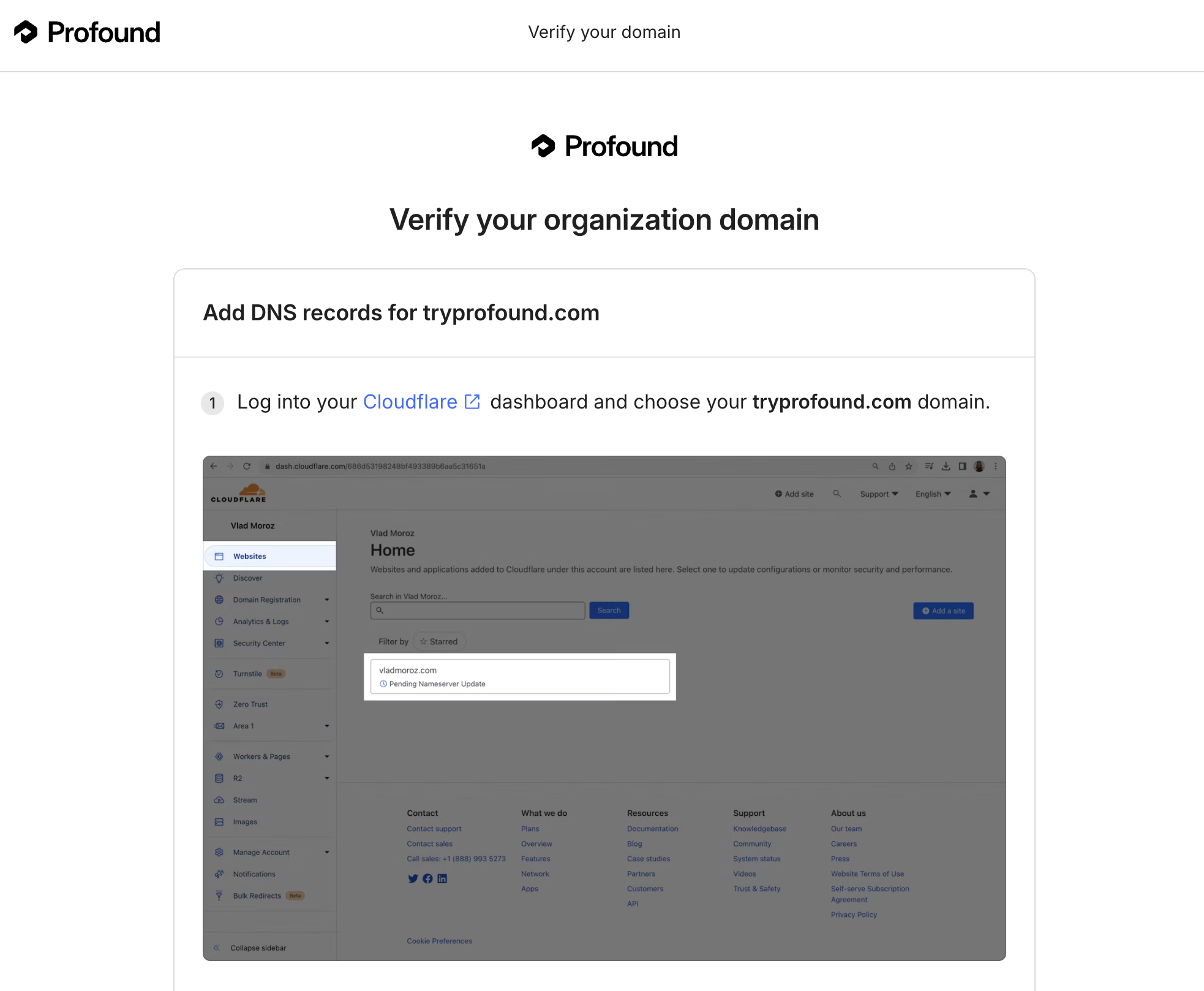Click the Stream cloud icon in the screenshot
Screen dimensions: 1204x991
pos(219,800)
